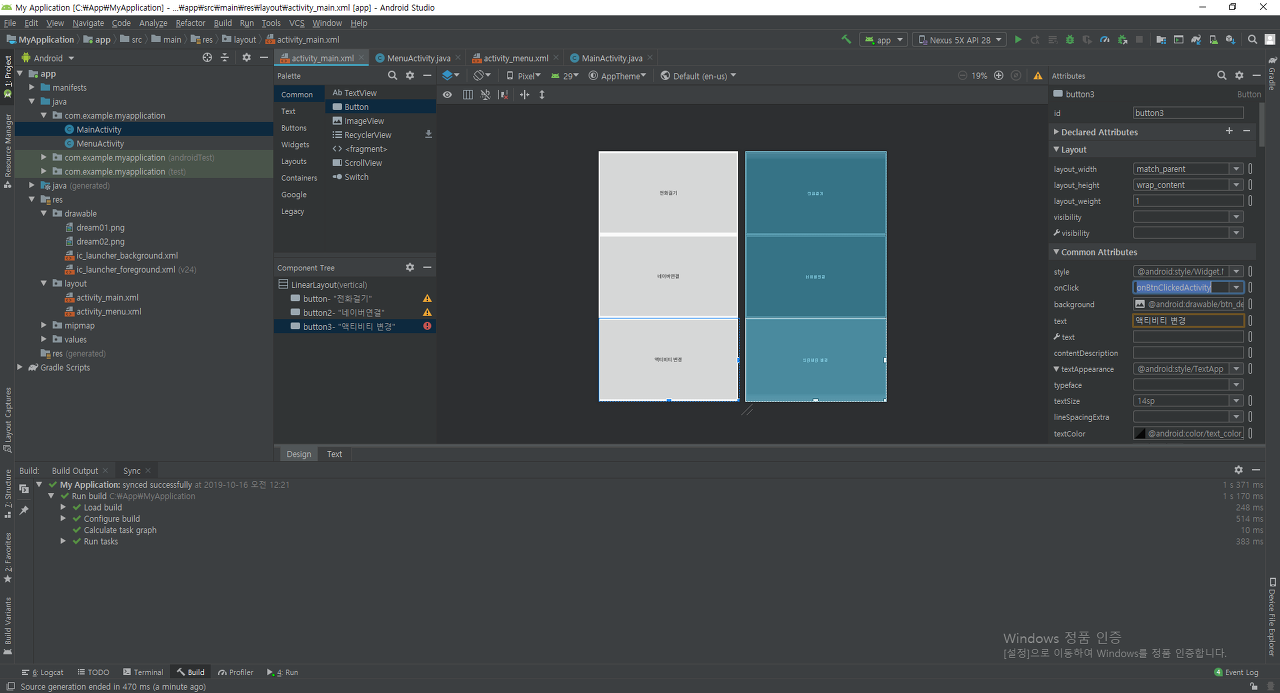Click the text attribute field with 액티비티 변경
Viewport: 1280px width, 693px height.
pyautogui.click(x=1188, y=321)
